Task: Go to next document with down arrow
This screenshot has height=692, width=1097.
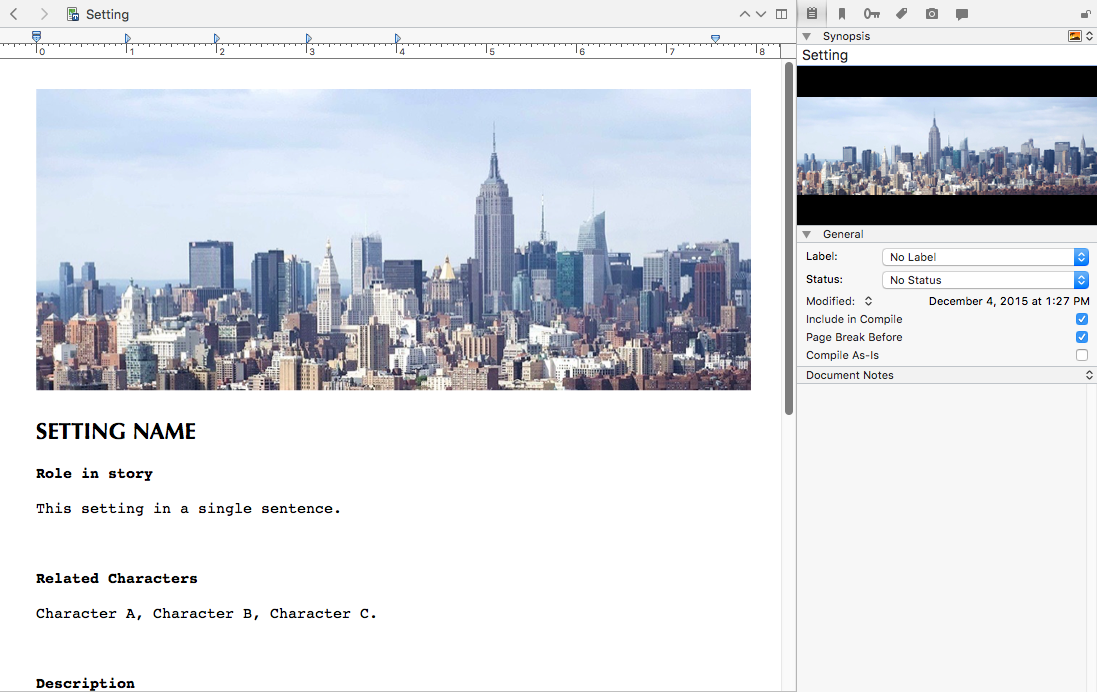Action: click(x=761, y=14)
